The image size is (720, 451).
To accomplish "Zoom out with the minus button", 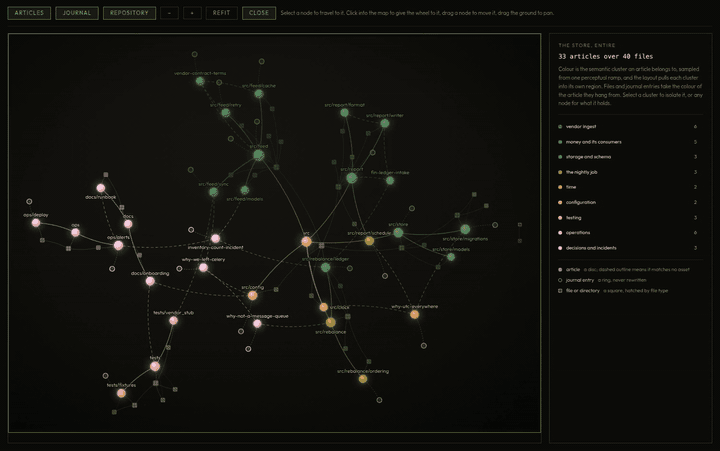I will tap(169, 13).
